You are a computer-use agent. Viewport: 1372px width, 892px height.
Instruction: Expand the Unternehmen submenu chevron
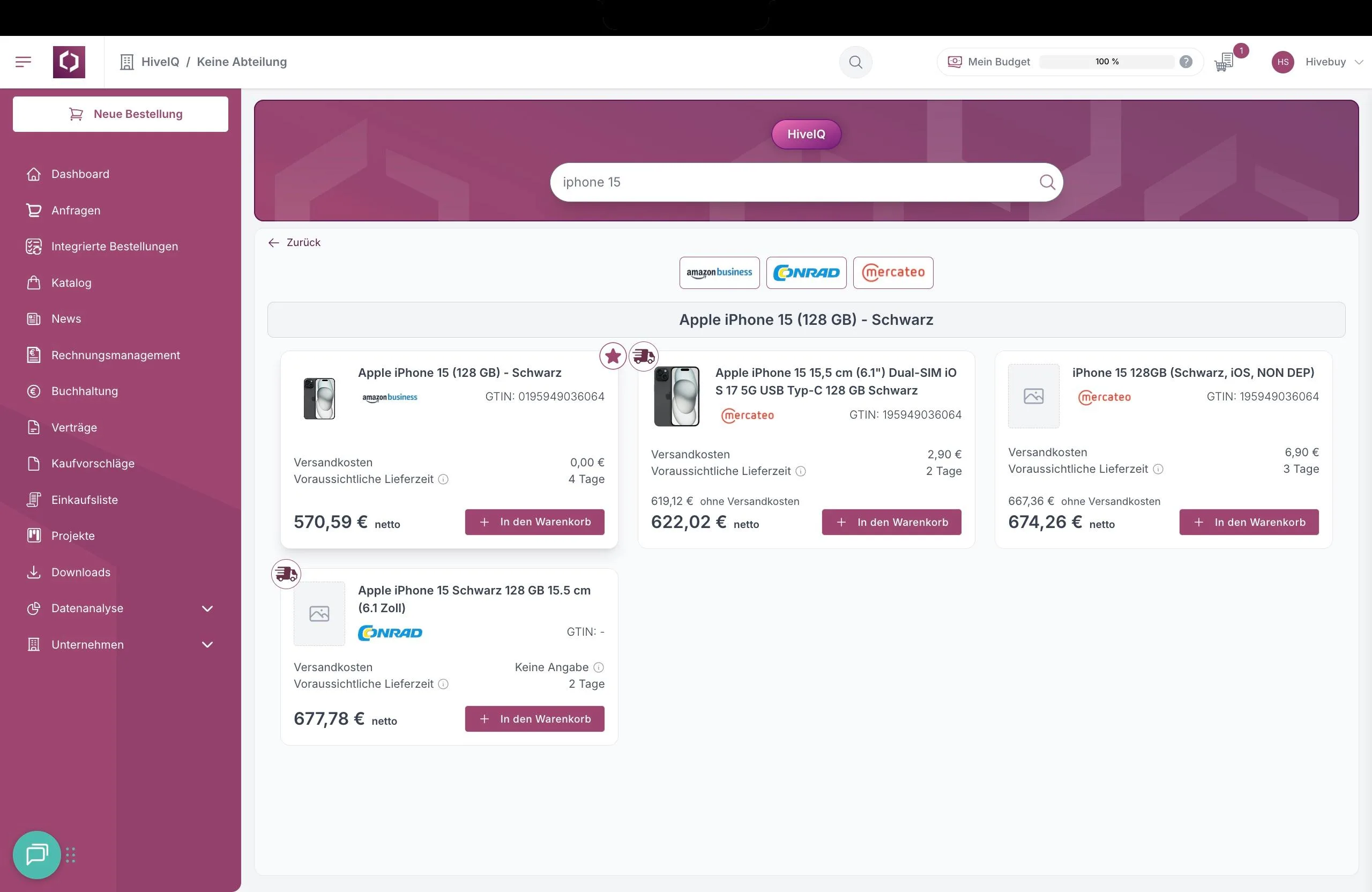pyautogui.click(x=207, y=645)
